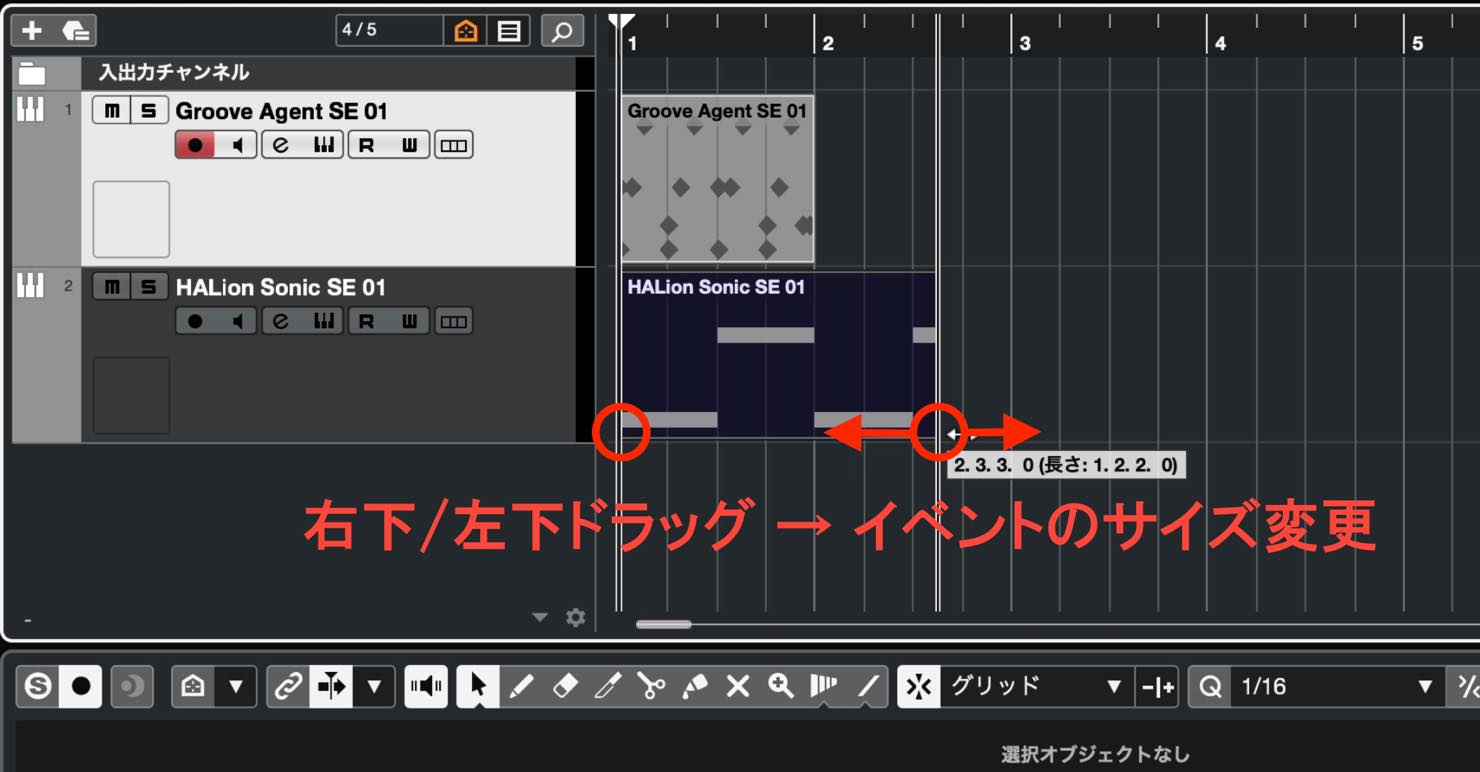Open the track search magnifier
Image resolution: width=1480 pixels, height=772 pixels.
[563, 31]
